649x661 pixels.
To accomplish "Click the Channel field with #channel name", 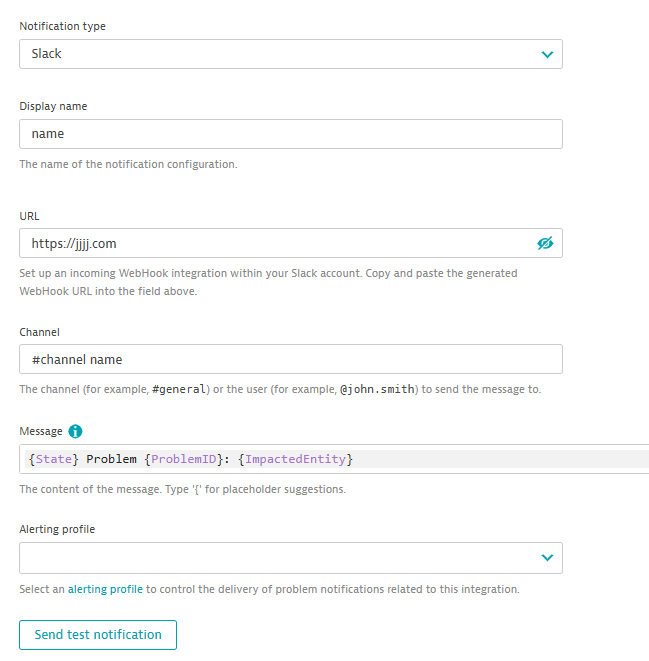I will coord(290,359).
